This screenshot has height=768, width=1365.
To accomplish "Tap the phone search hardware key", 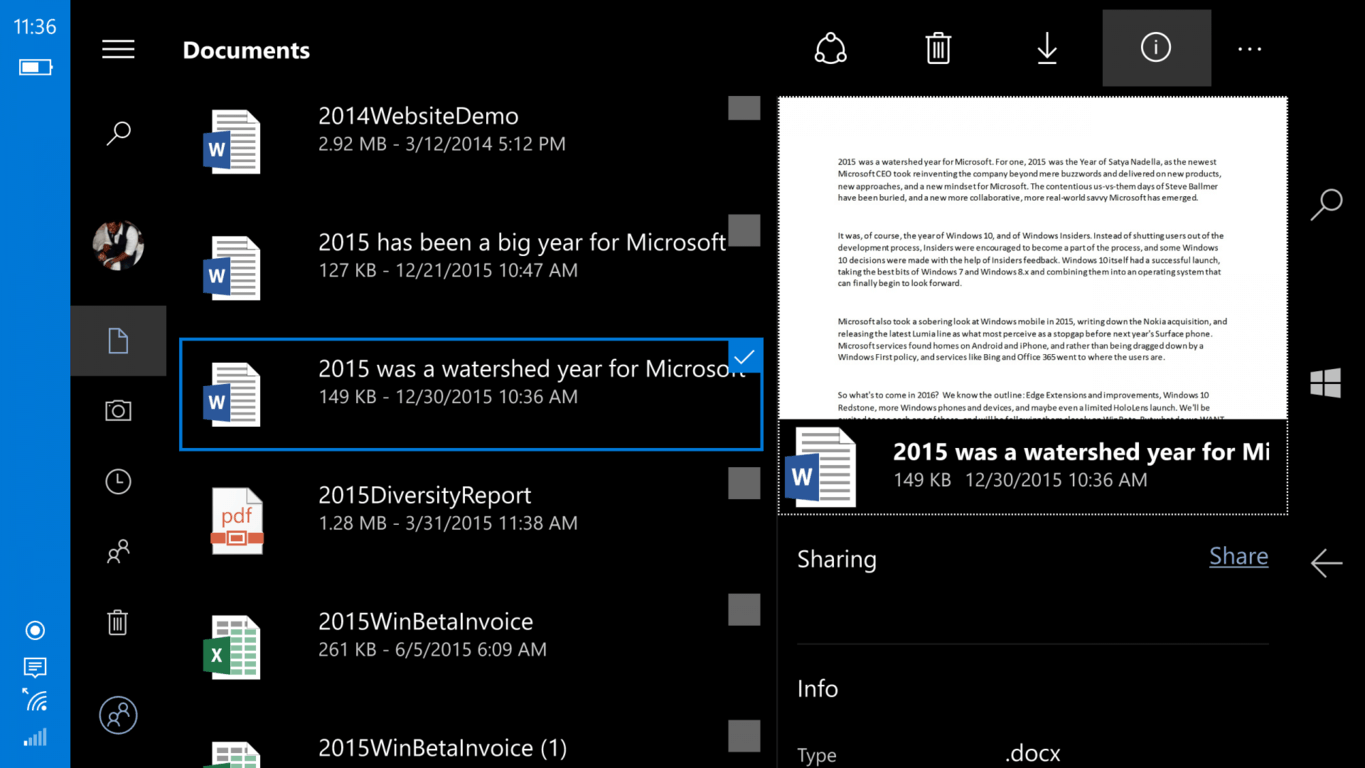I will point(1327,204).
